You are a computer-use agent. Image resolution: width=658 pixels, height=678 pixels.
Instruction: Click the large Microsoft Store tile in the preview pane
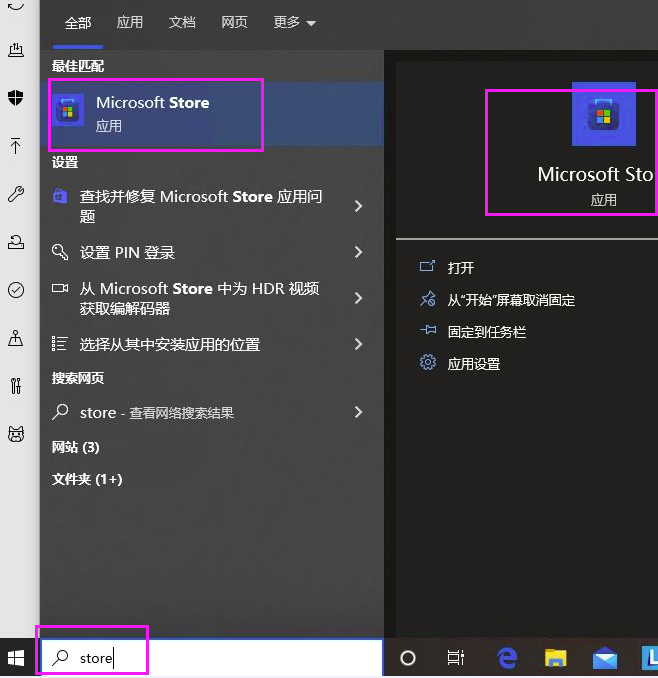[604, 114]
